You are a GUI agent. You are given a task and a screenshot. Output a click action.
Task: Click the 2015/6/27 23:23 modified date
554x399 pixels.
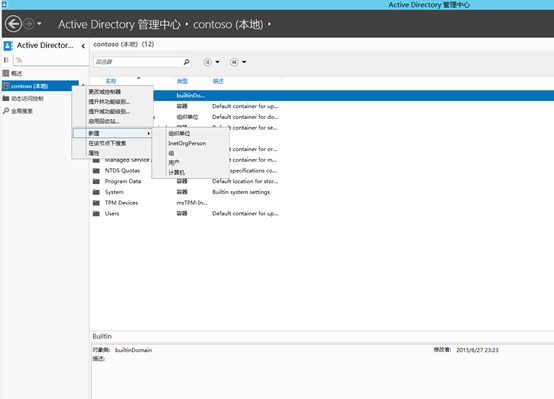tap(477, 350)
